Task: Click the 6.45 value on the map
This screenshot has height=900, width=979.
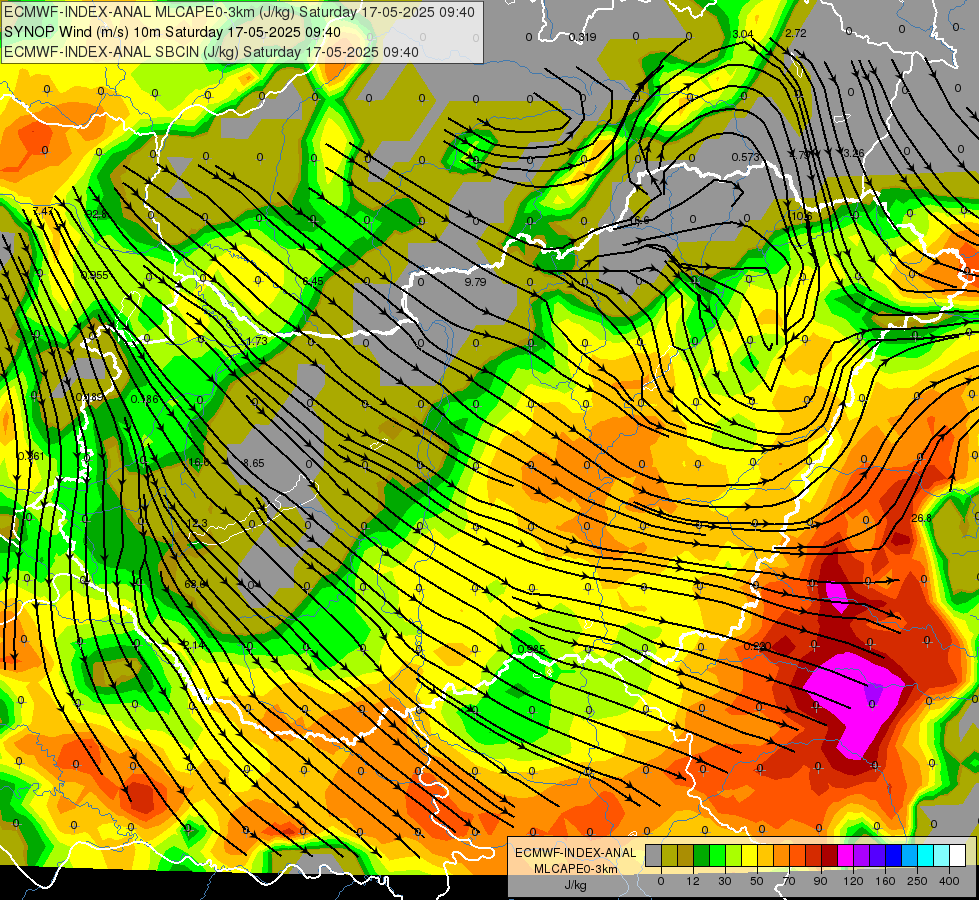Action: [x=313, y=281]
